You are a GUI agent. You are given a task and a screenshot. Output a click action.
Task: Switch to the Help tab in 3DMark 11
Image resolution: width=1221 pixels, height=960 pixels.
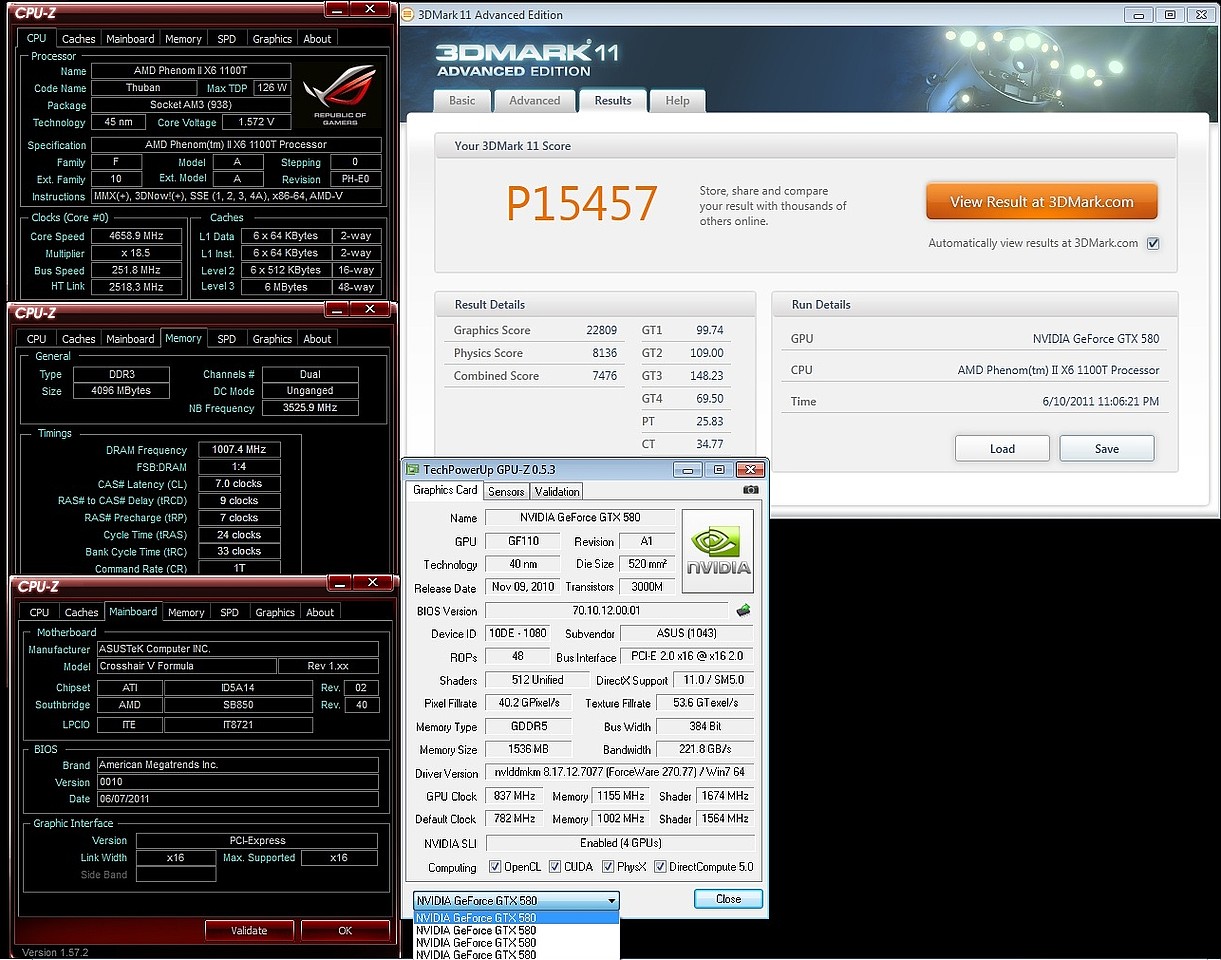click(x=677, y=100)
